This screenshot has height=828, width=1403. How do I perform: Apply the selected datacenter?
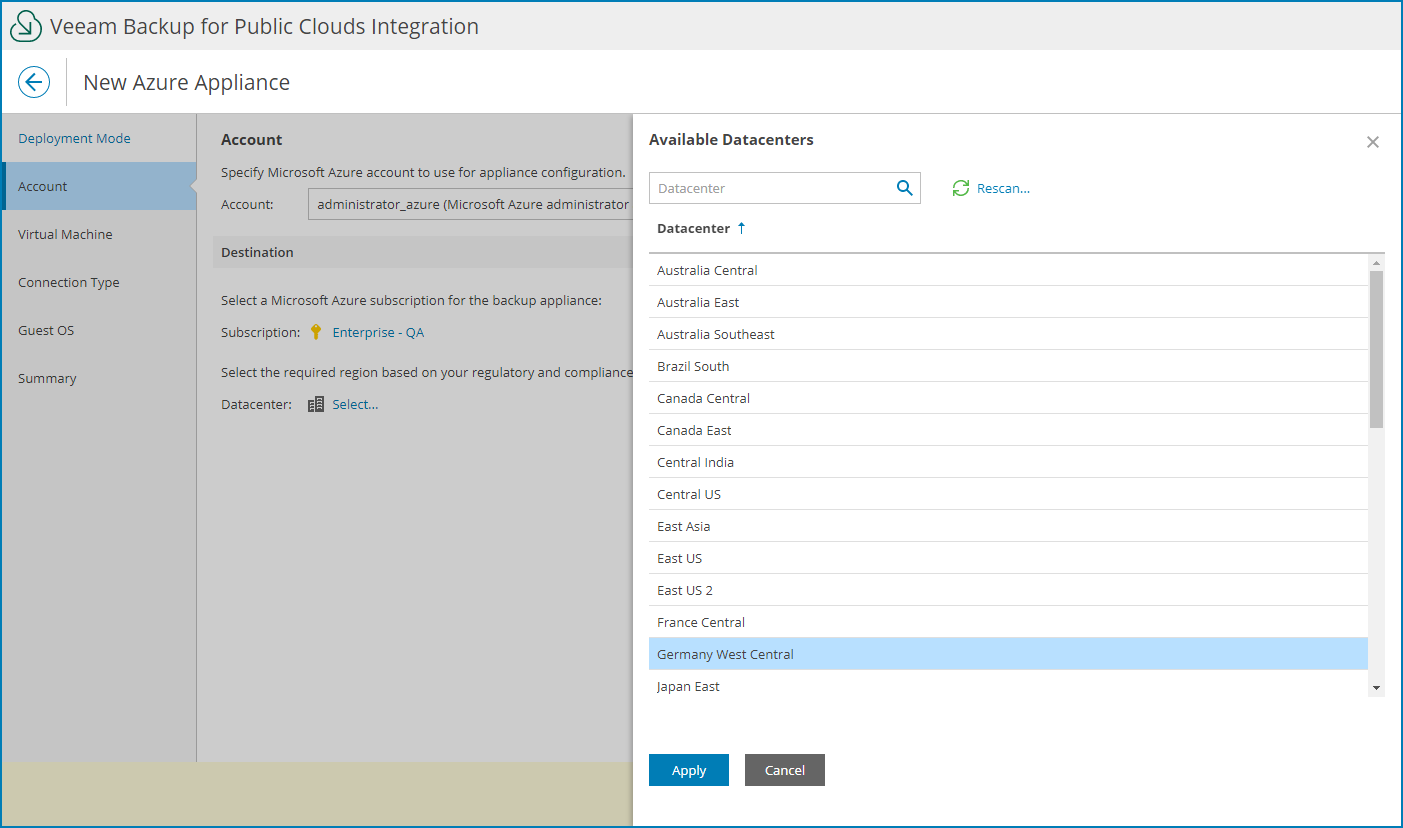click(688, 770)
